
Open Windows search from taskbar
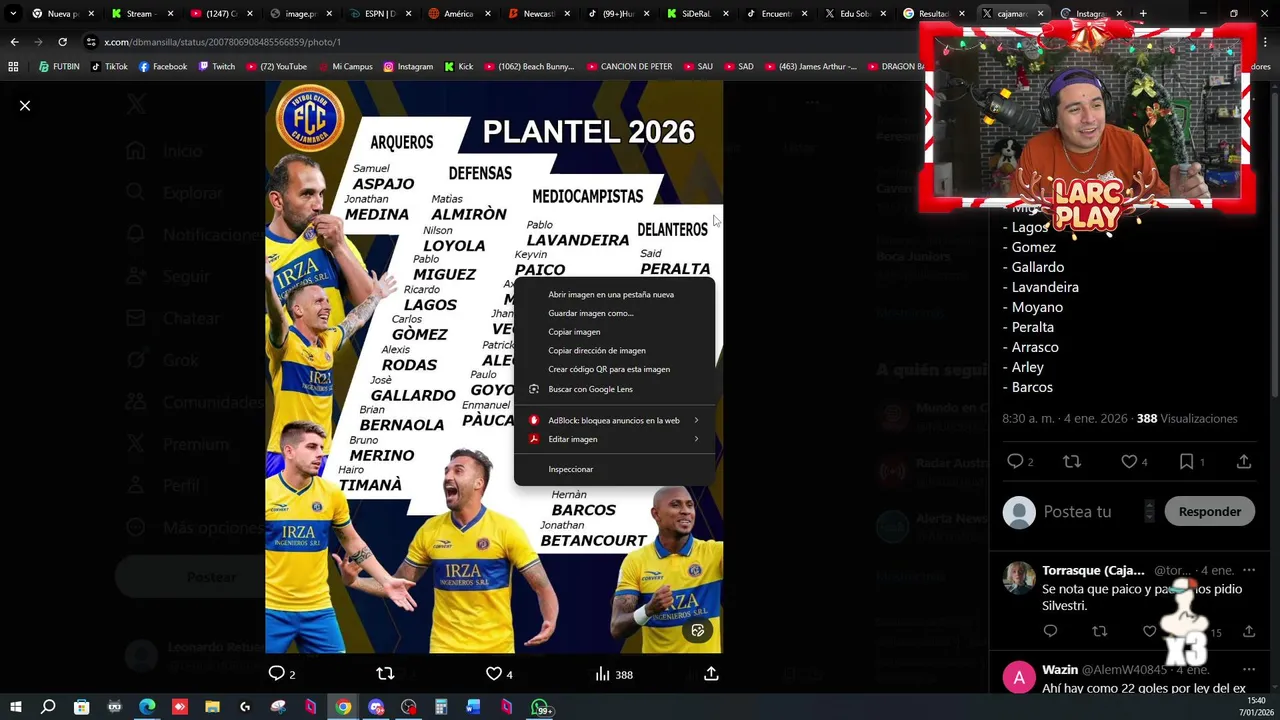point(48,707)
